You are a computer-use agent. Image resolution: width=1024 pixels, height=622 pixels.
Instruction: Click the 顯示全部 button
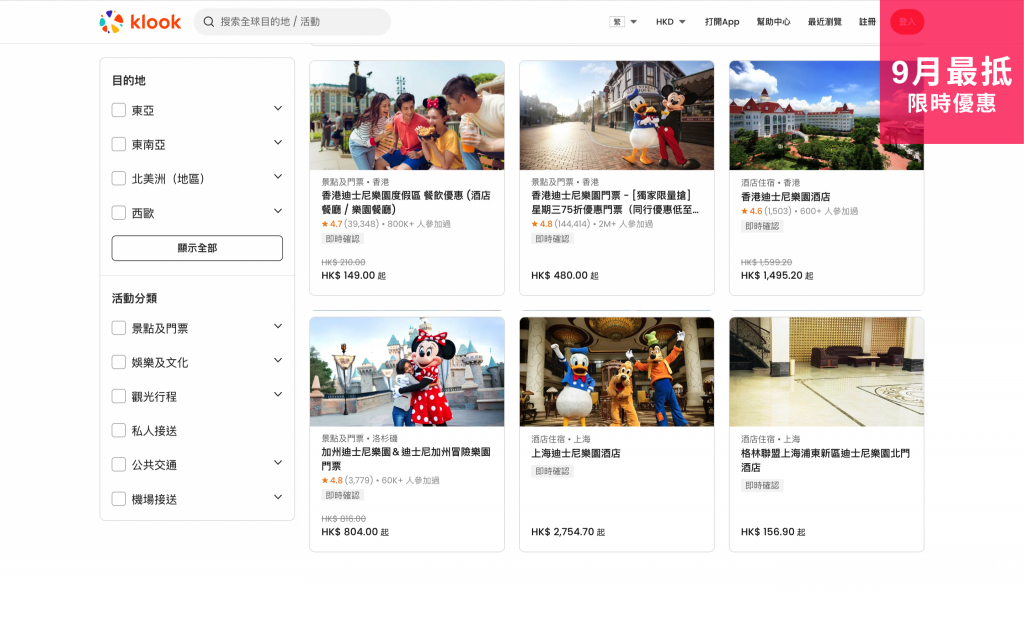pyautogui.click(x=197, y=247)
